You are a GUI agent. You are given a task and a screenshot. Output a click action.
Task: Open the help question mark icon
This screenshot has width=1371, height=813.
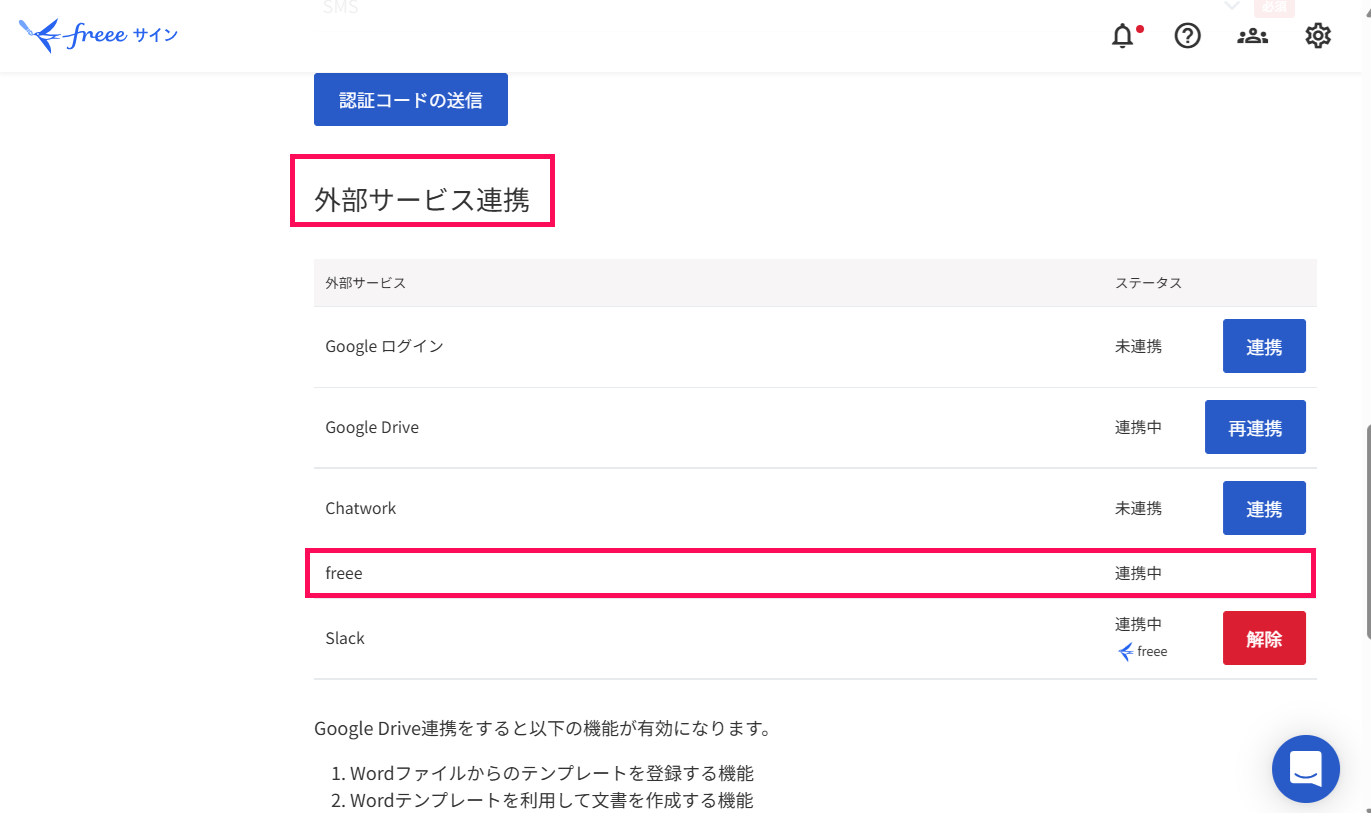pos(1187,36)
